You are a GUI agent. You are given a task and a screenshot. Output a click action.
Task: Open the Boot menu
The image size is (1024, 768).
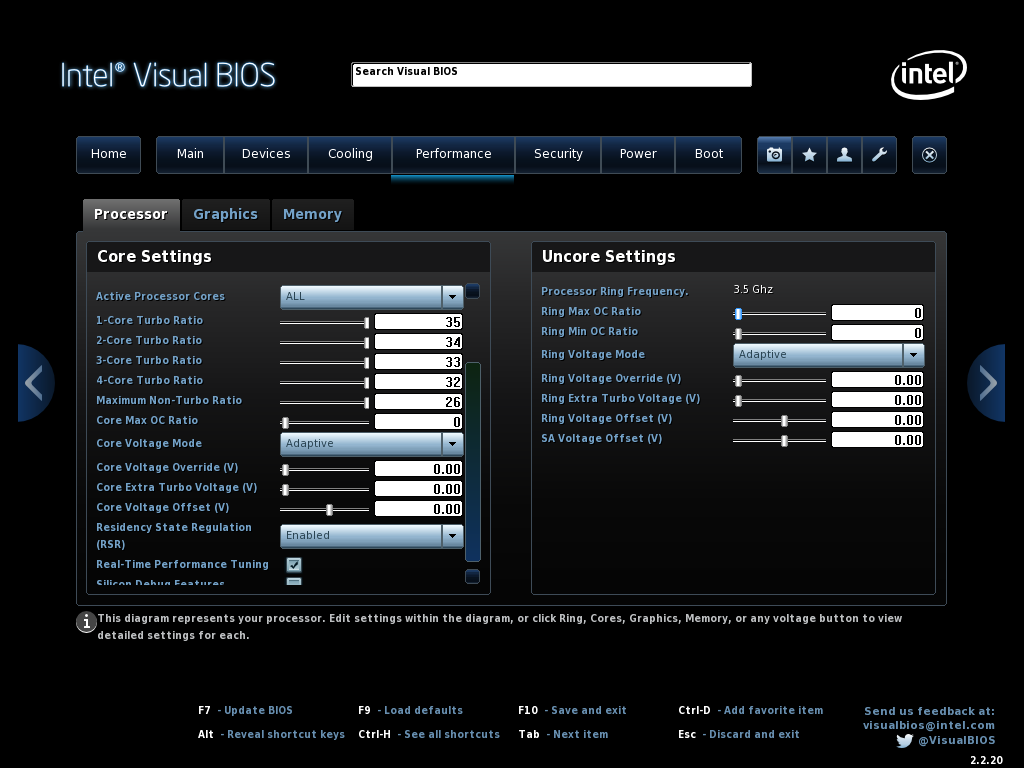pyautogui.click(x=709, y=155)
